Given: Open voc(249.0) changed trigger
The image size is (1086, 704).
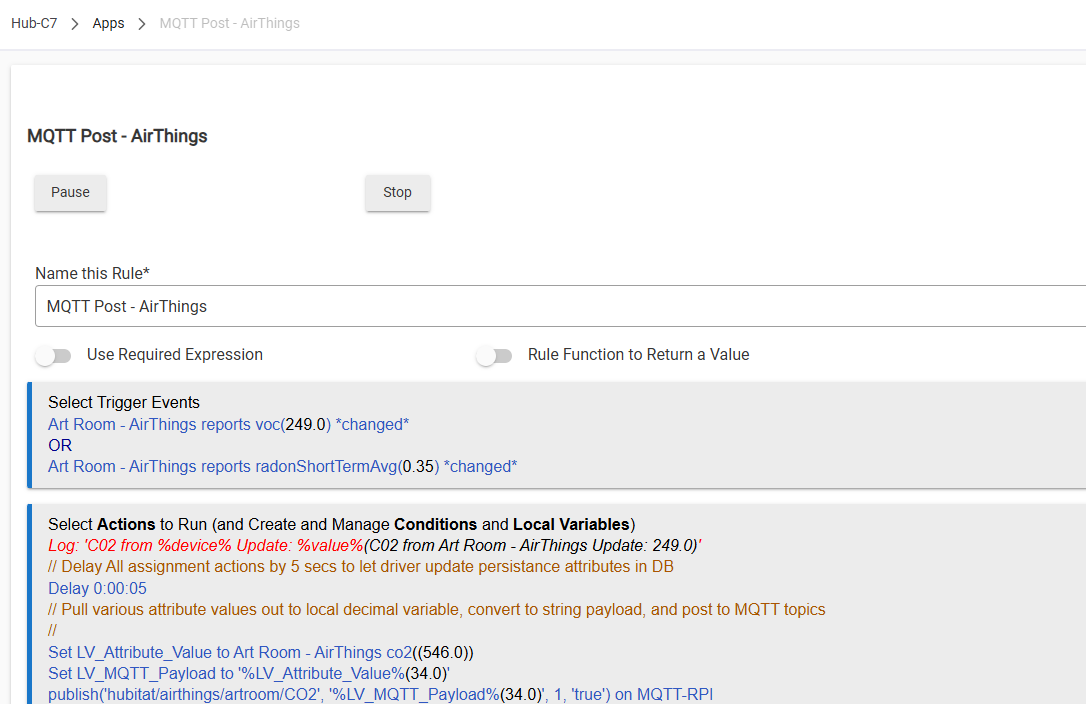Looking at the screenshot, I should click(x=229, y=425).
